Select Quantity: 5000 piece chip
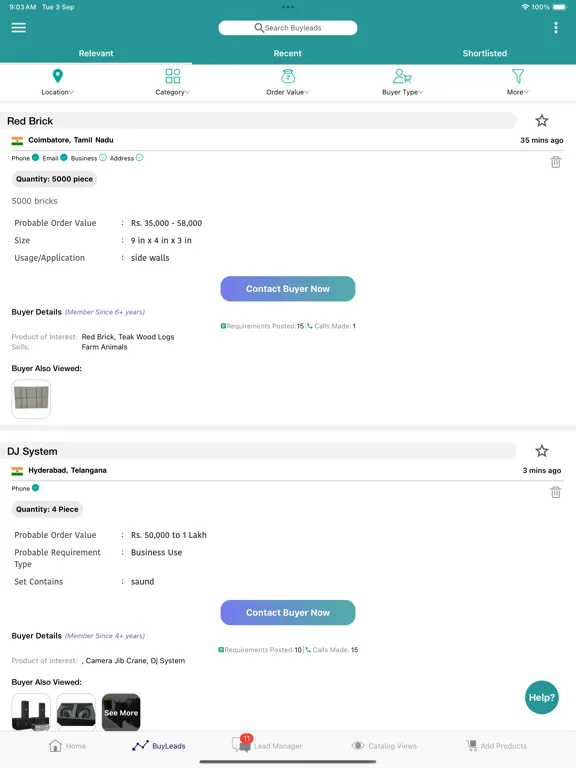 (x=54, y=179)
